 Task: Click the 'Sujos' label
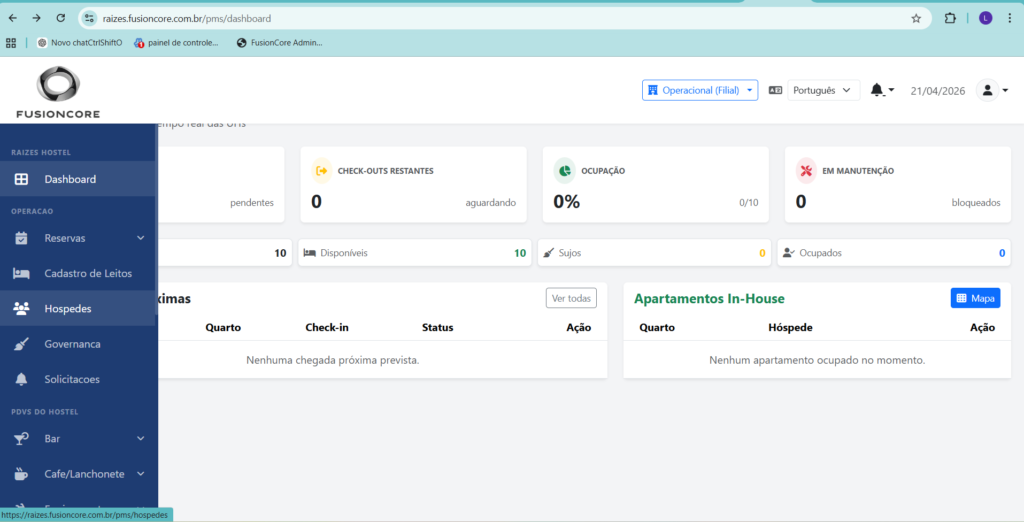569,253
